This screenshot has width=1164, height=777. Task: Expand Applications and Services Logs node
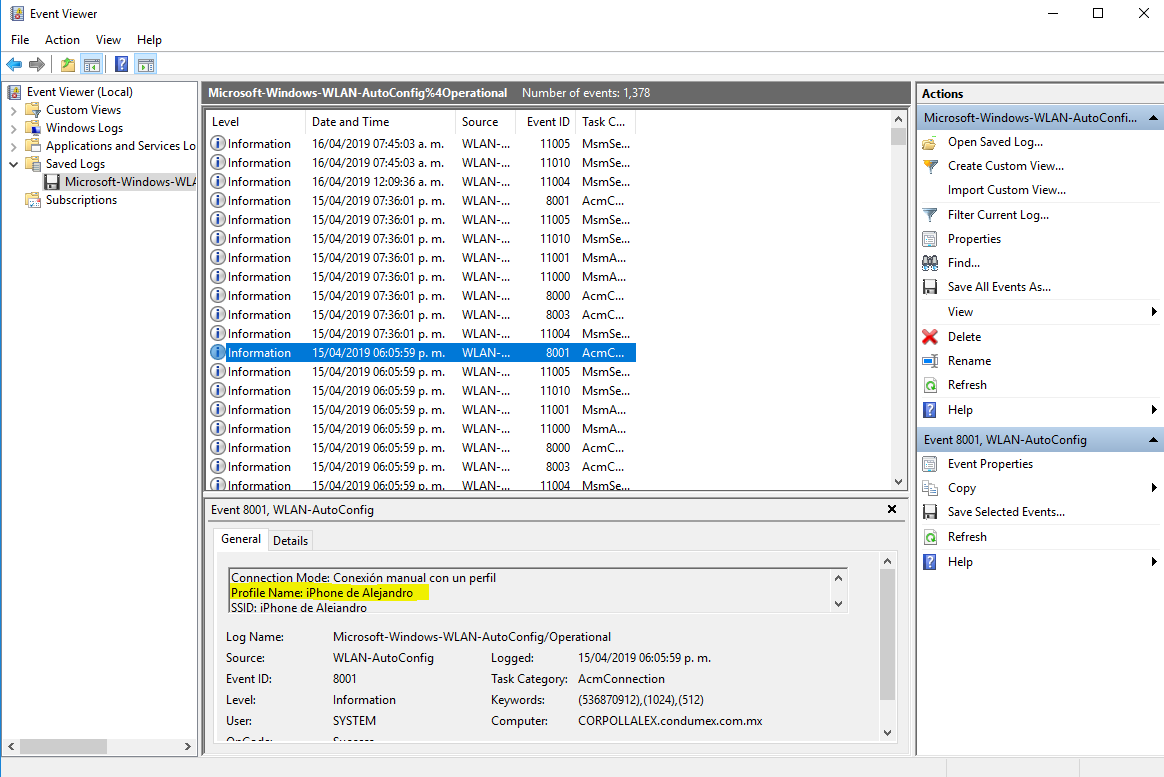tap(13, 146)
